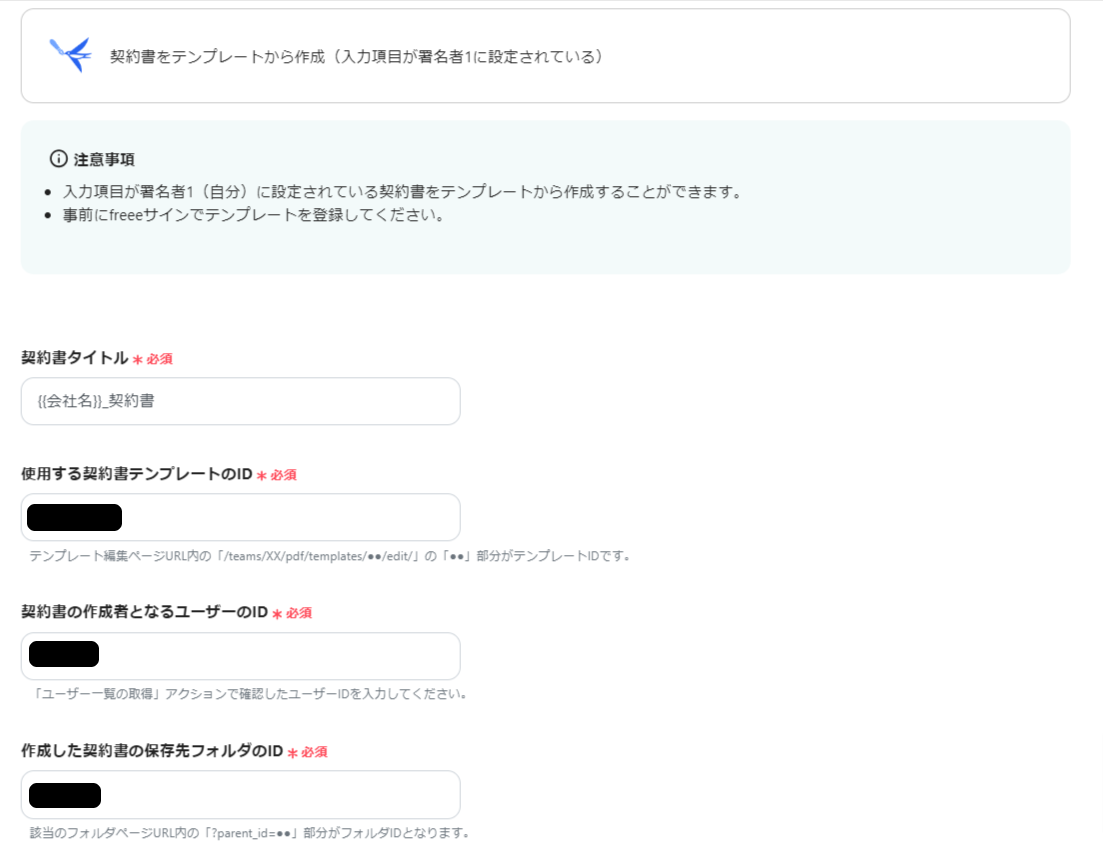
Task: Click the 必須 mark next to 保存先フォルダのID
Action: [307, 752]
